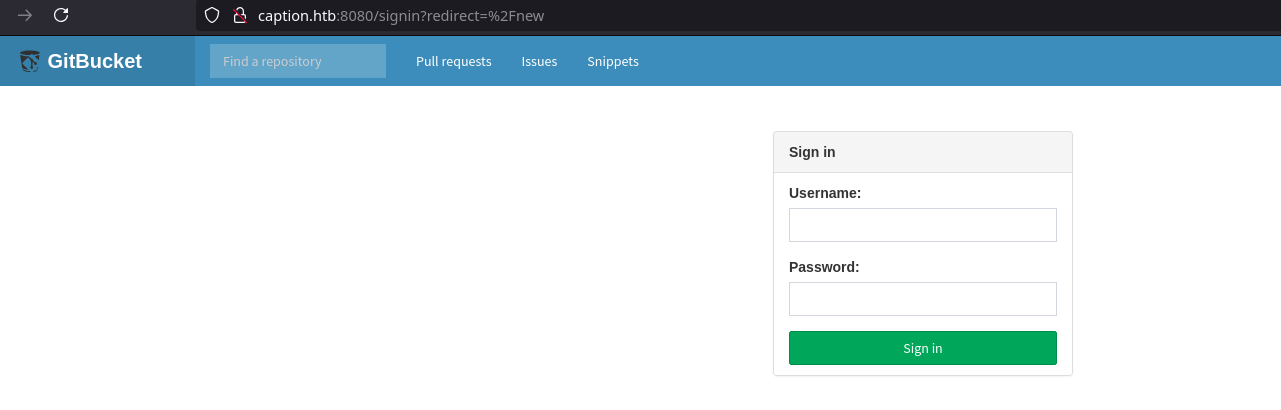Open Pull requests in navbar
The height and width of the screenshot is (410, 1281).
pos(453,61)
